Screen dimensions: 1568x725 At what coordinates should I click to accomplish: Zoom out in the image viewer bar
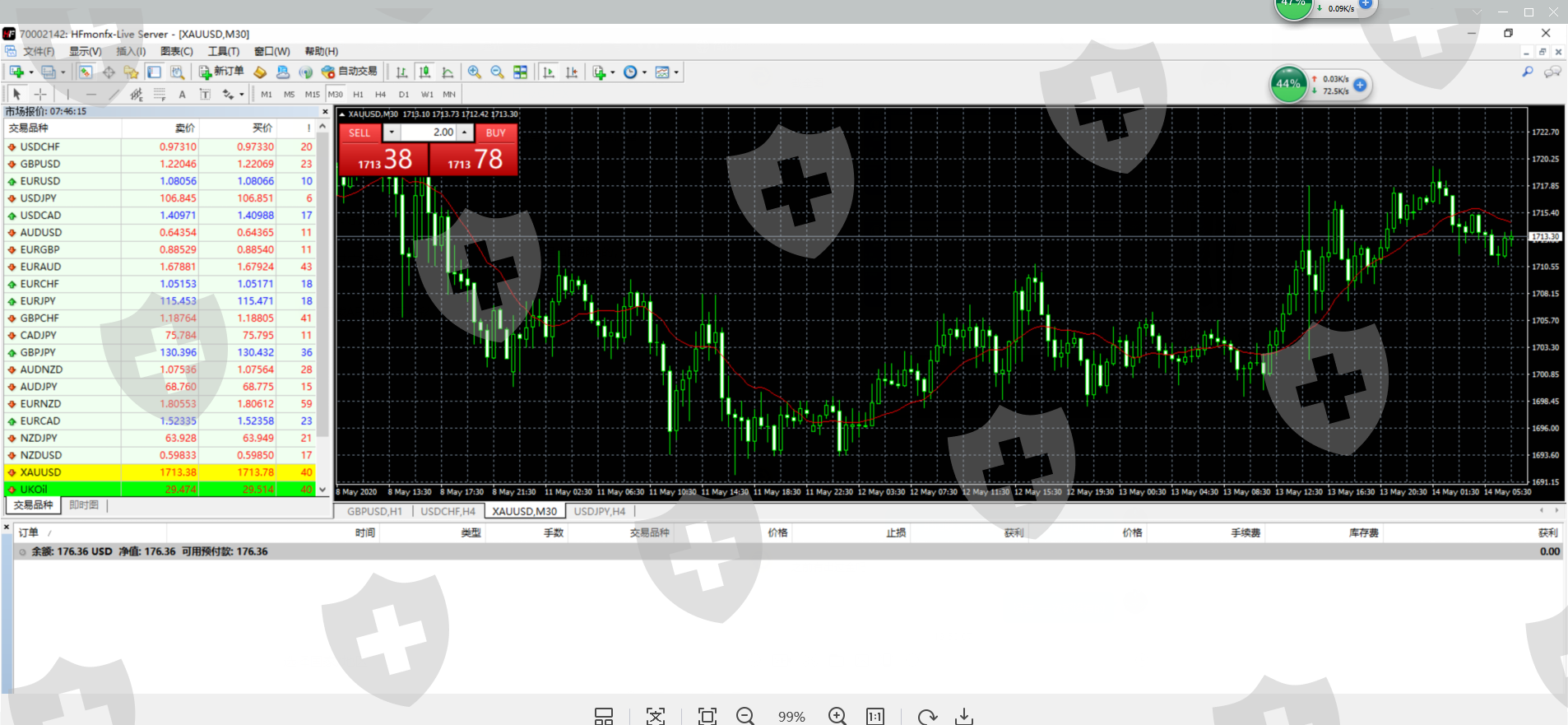745,717
